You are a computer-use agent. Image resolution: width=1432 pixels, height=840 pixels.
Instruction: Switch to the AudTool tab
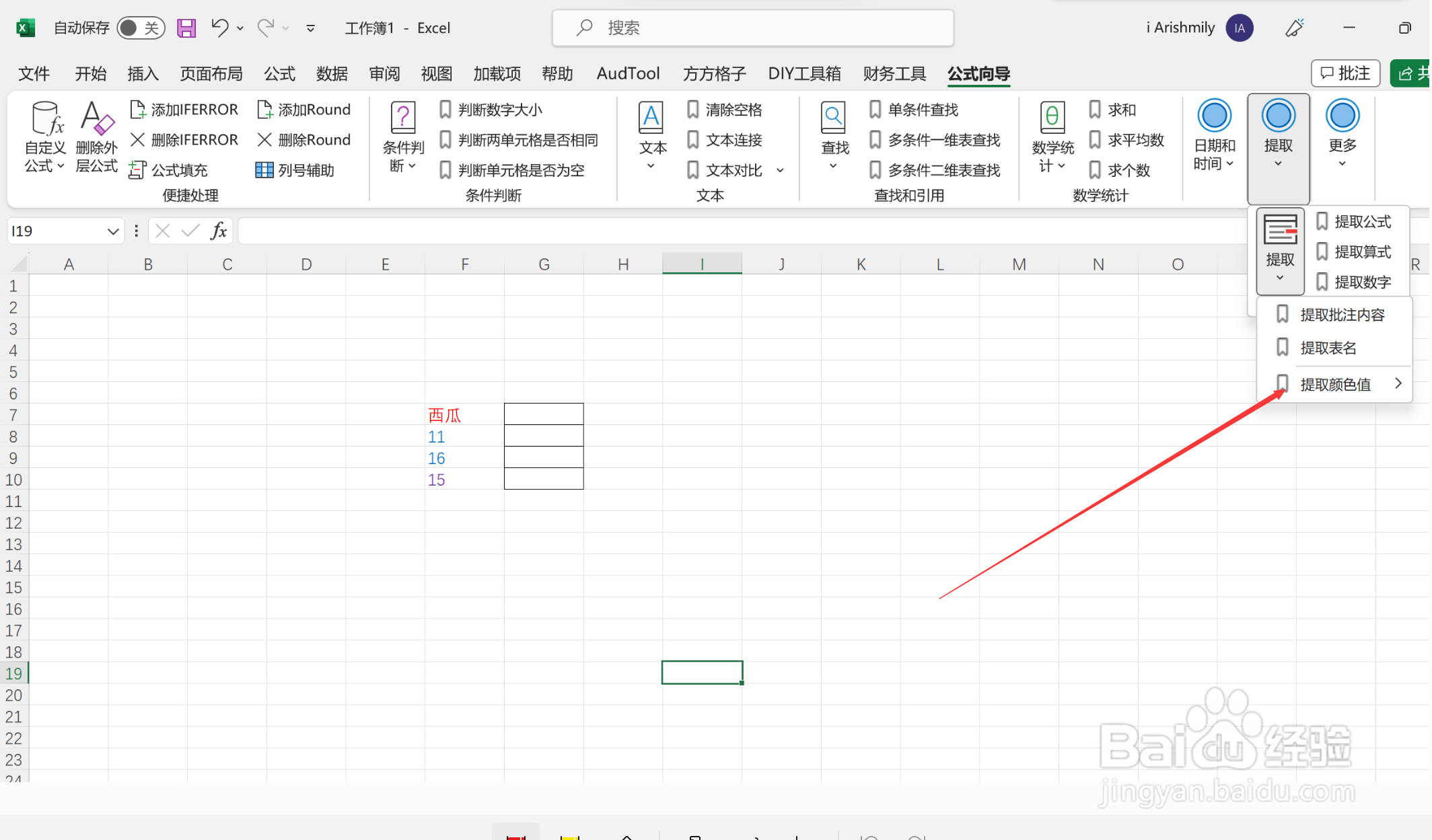click(629, 73)
